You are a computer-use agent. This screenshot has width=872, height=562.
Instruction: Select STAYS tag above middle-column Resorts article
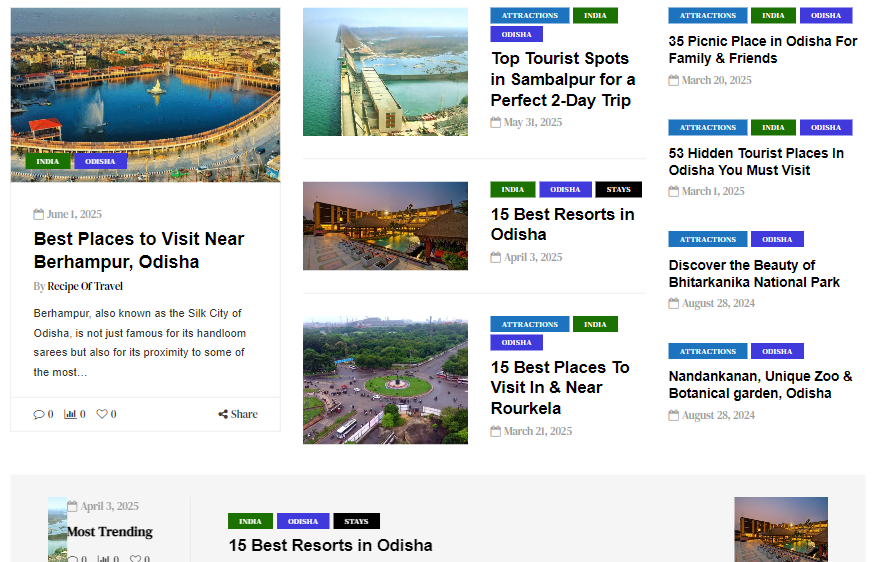[x=618, y=190]
